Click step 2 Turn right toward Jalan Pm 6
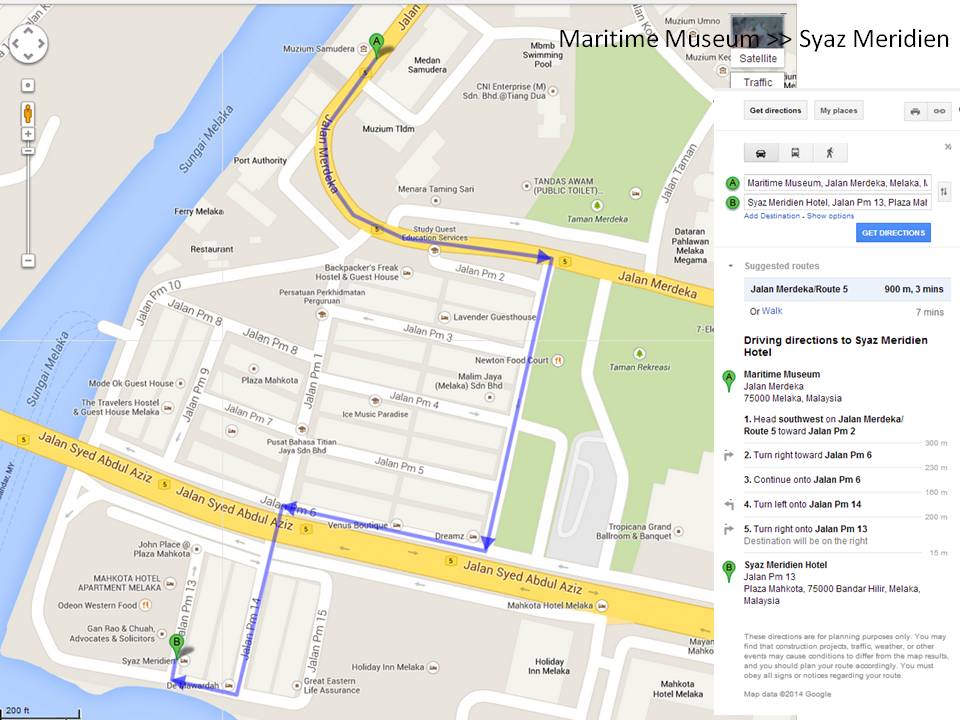960x720 pixels. click(x=808, y=456)
